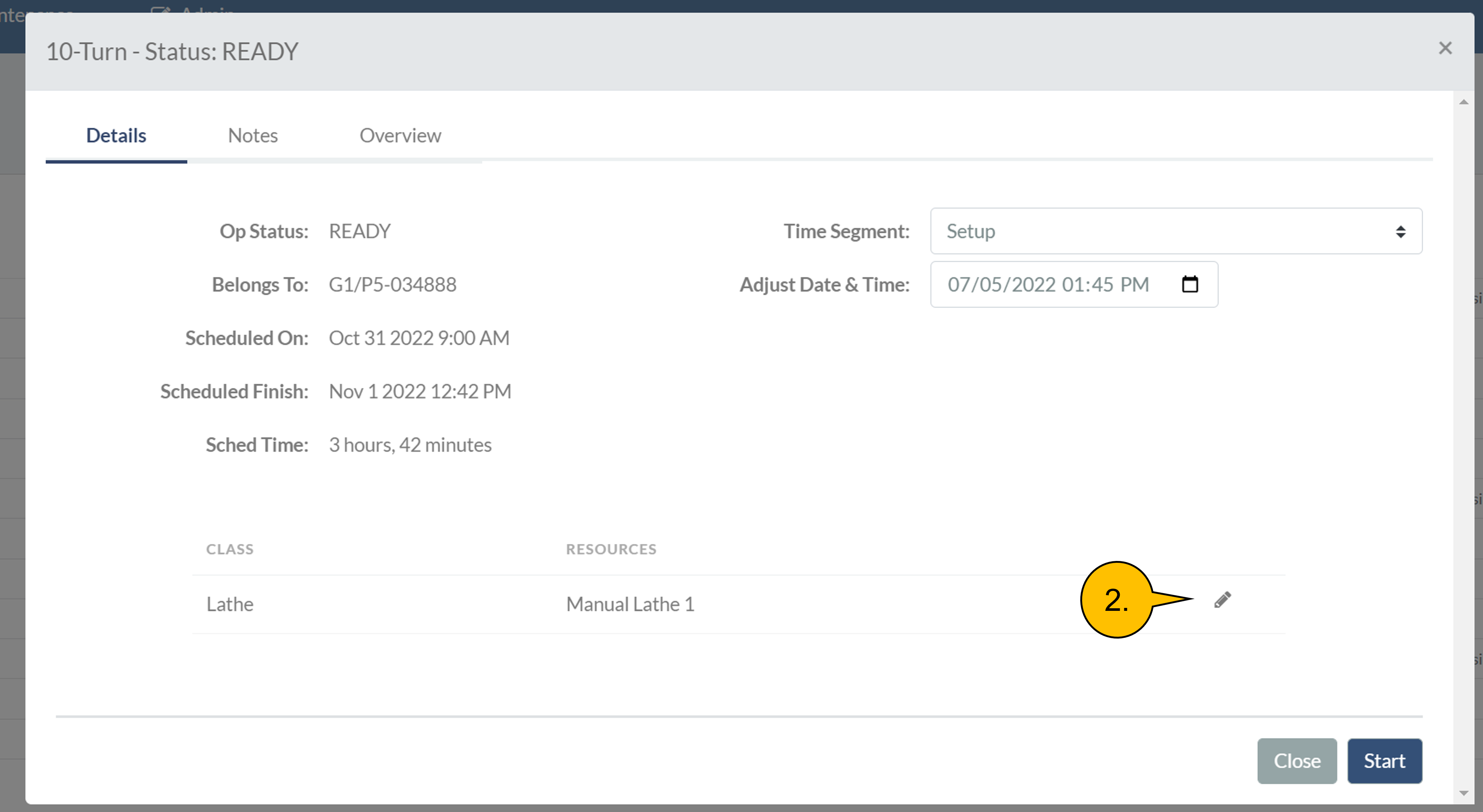
Task: Click the Manual Lathe 1 resource cell
Action: [631, 604]
